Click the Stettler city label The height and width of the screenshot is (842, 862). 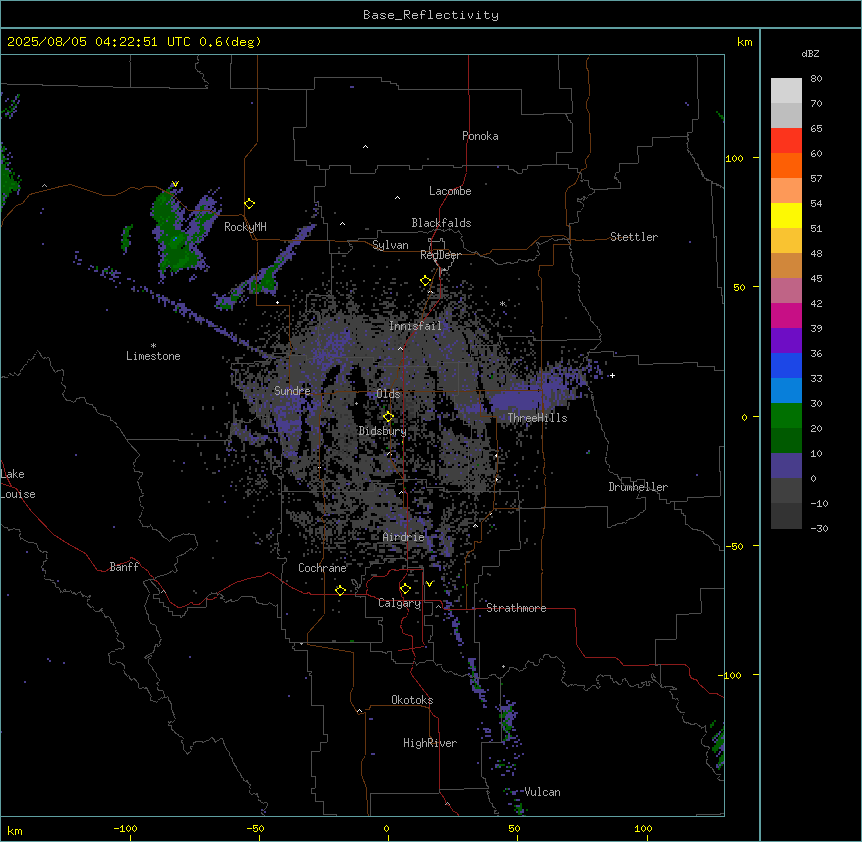(634, 237)
